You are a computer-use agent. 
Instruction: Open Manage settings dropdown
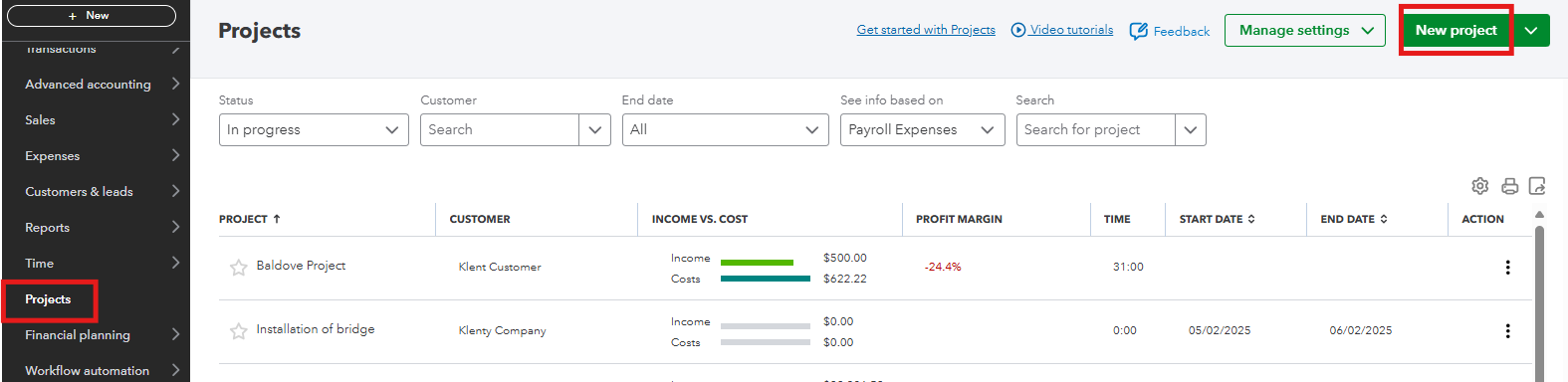pyautogui.click(x=1304, y=30)
